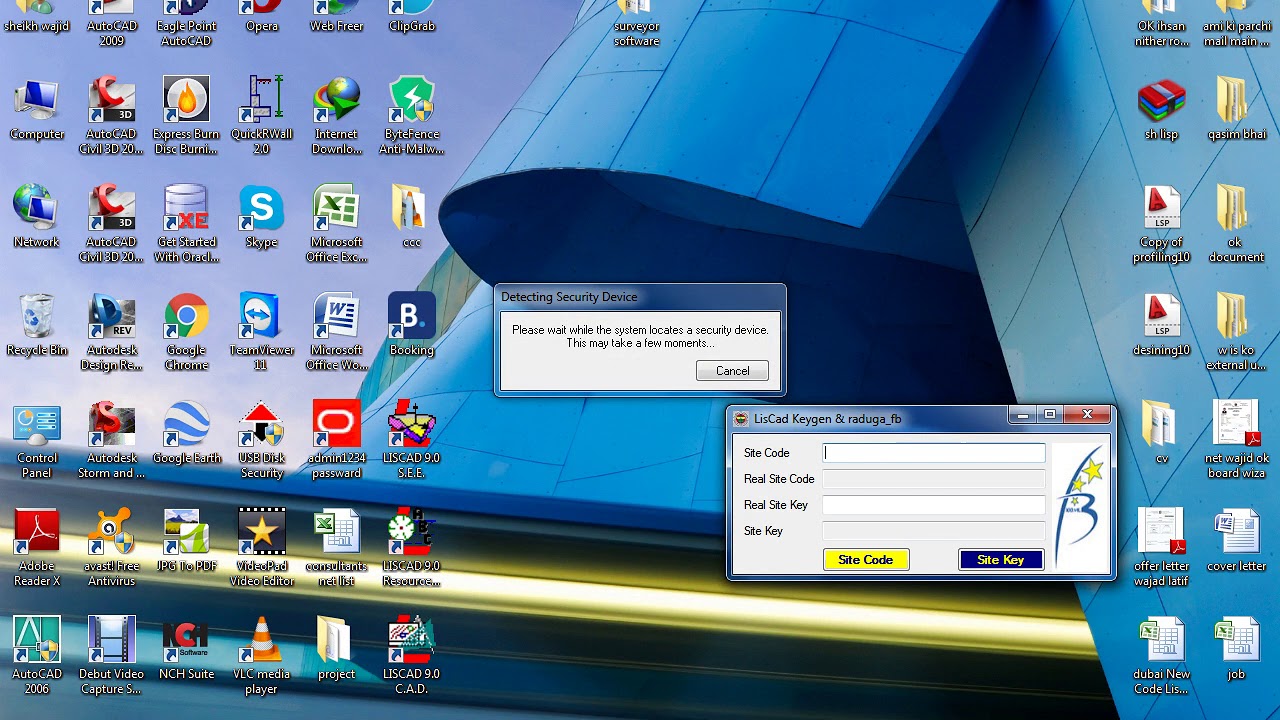The width and height of the screenshot is (1280, 720).
Task: Open Google Chrome shortcut
Action: pos(186,332)
